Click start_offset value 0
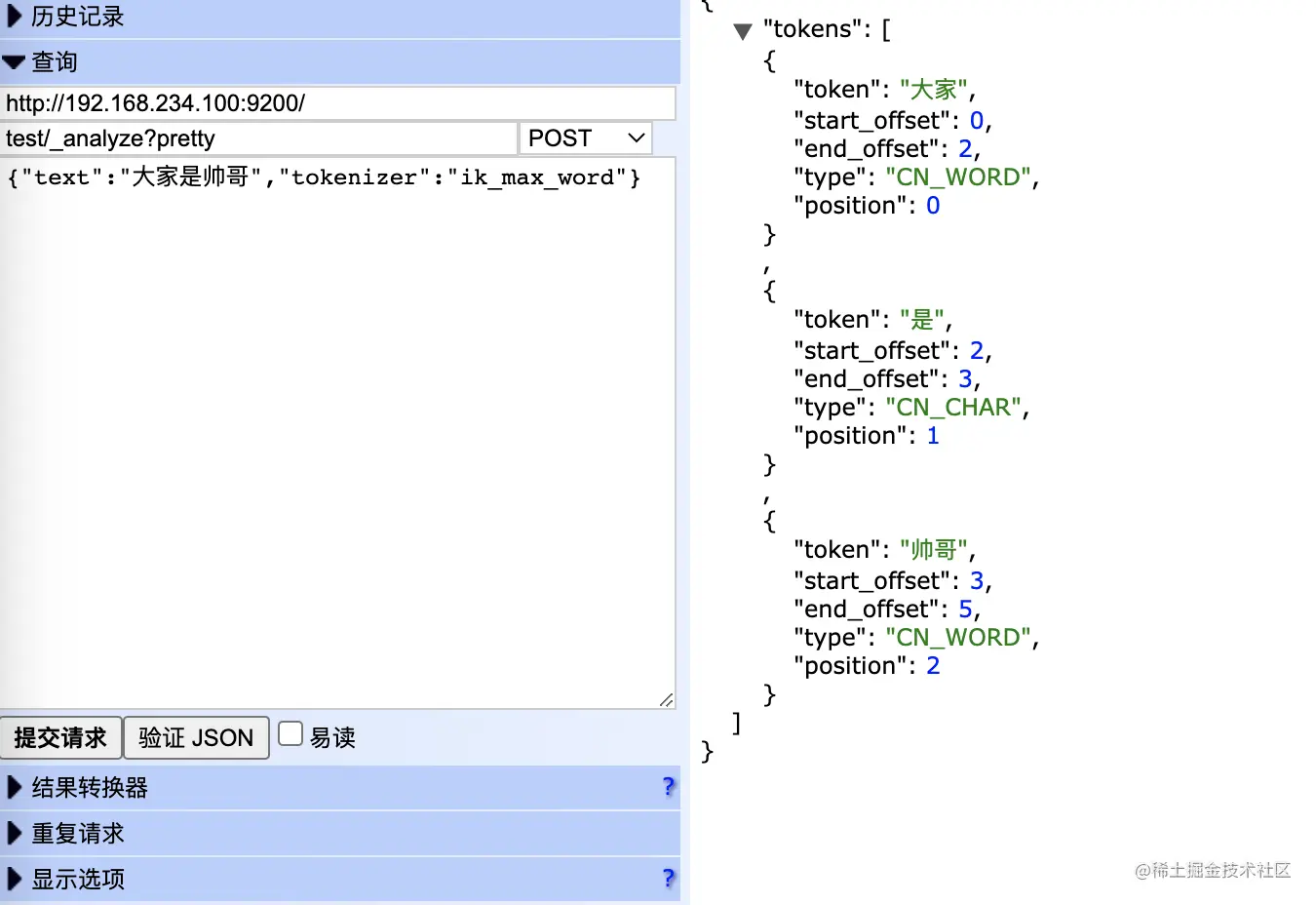1316x905 pixels. (977, 121)
